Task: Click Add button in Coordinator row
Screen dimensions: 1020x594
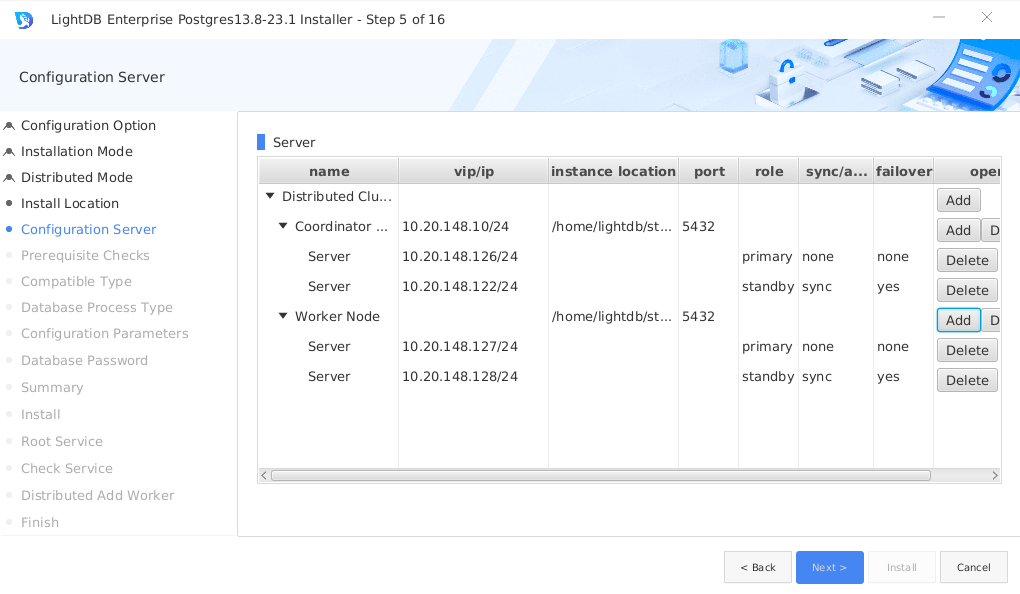Action: (x=958, y=230)
